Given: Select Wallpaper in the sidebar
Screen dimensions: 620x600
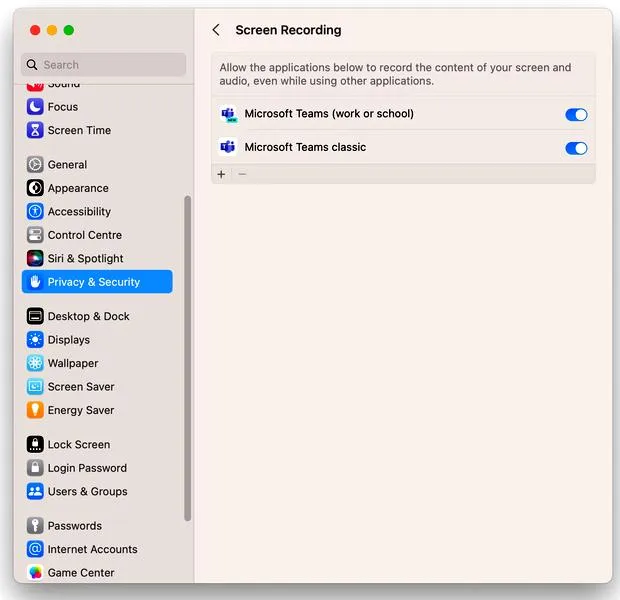Looking at the screenshot, I should [x=99, y=363].
